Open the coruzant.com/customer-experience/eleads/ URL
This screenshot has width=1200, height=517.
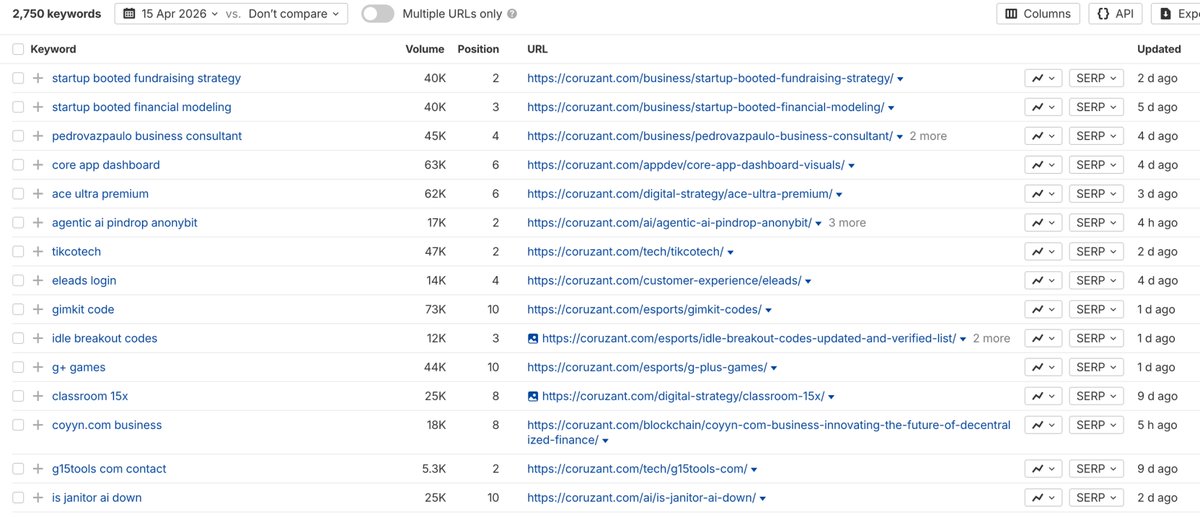[664, 281]
